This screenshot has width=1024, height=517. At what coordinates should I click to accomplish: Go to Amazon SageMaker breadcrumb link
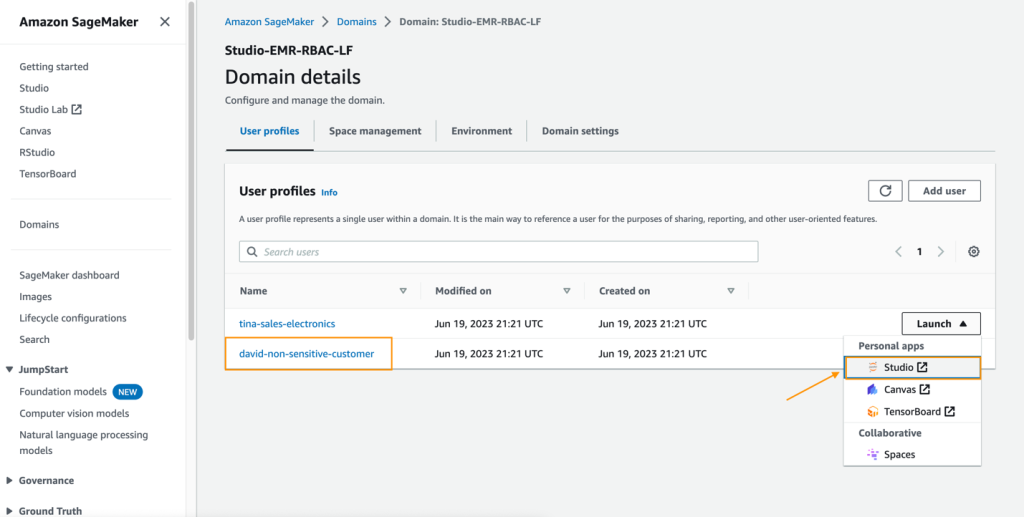(269, 22)
